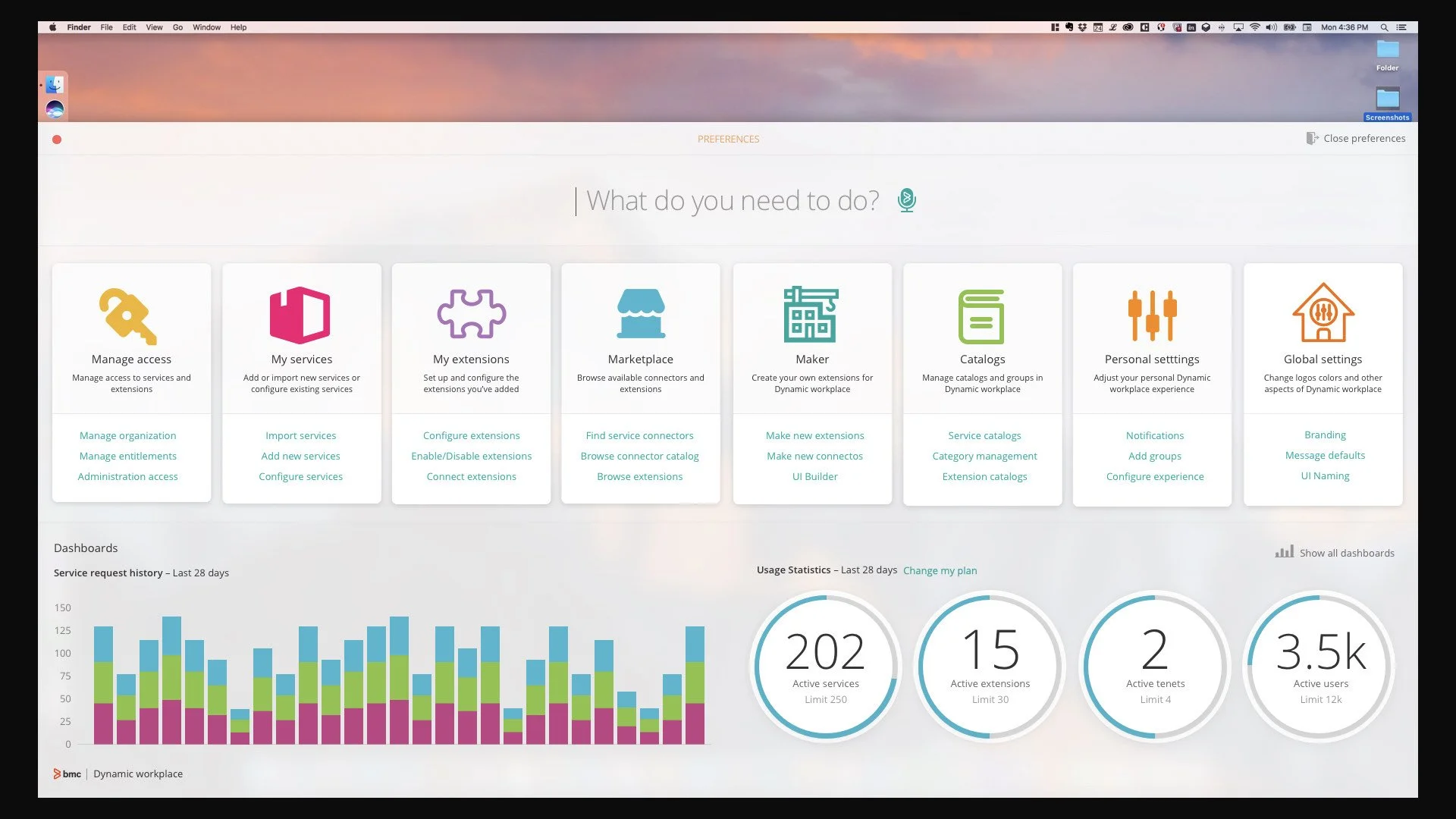Open Marketplace using the storefront icon

point(641,313)
